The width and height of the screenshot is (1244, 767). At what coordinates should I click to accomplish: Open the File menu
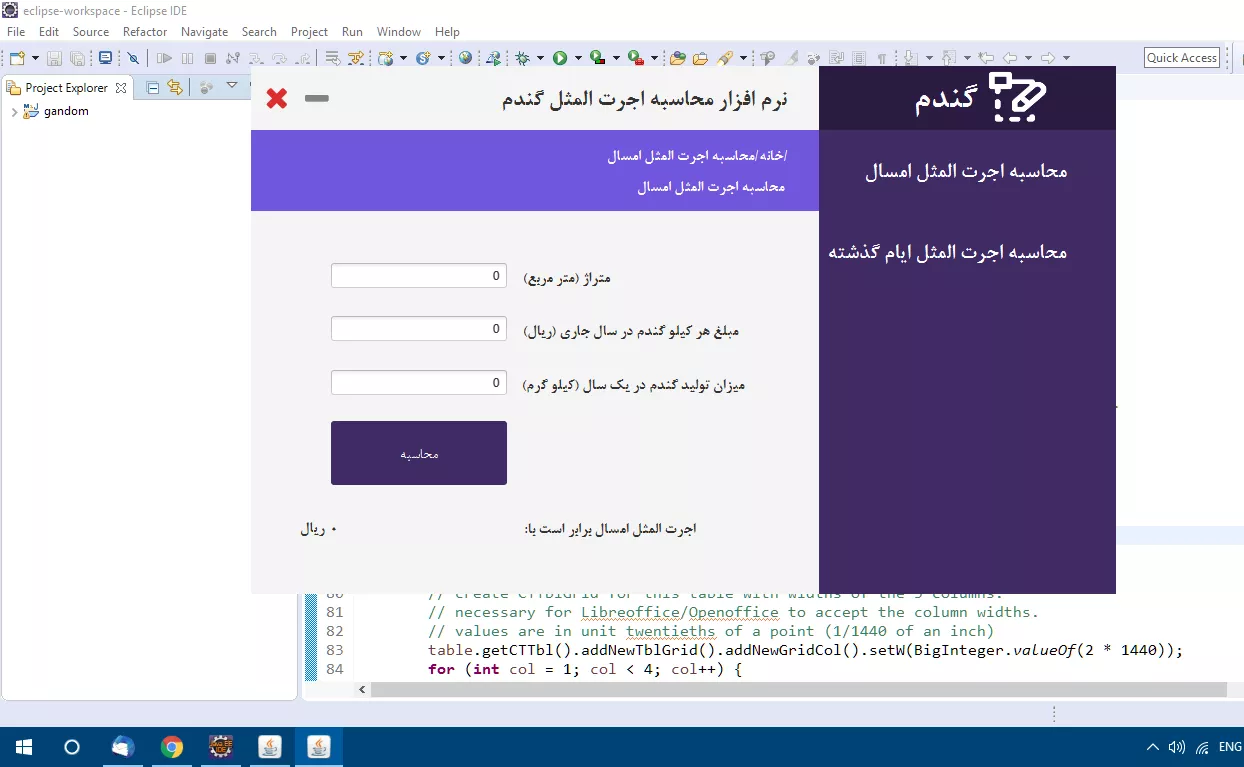[16, 32]
